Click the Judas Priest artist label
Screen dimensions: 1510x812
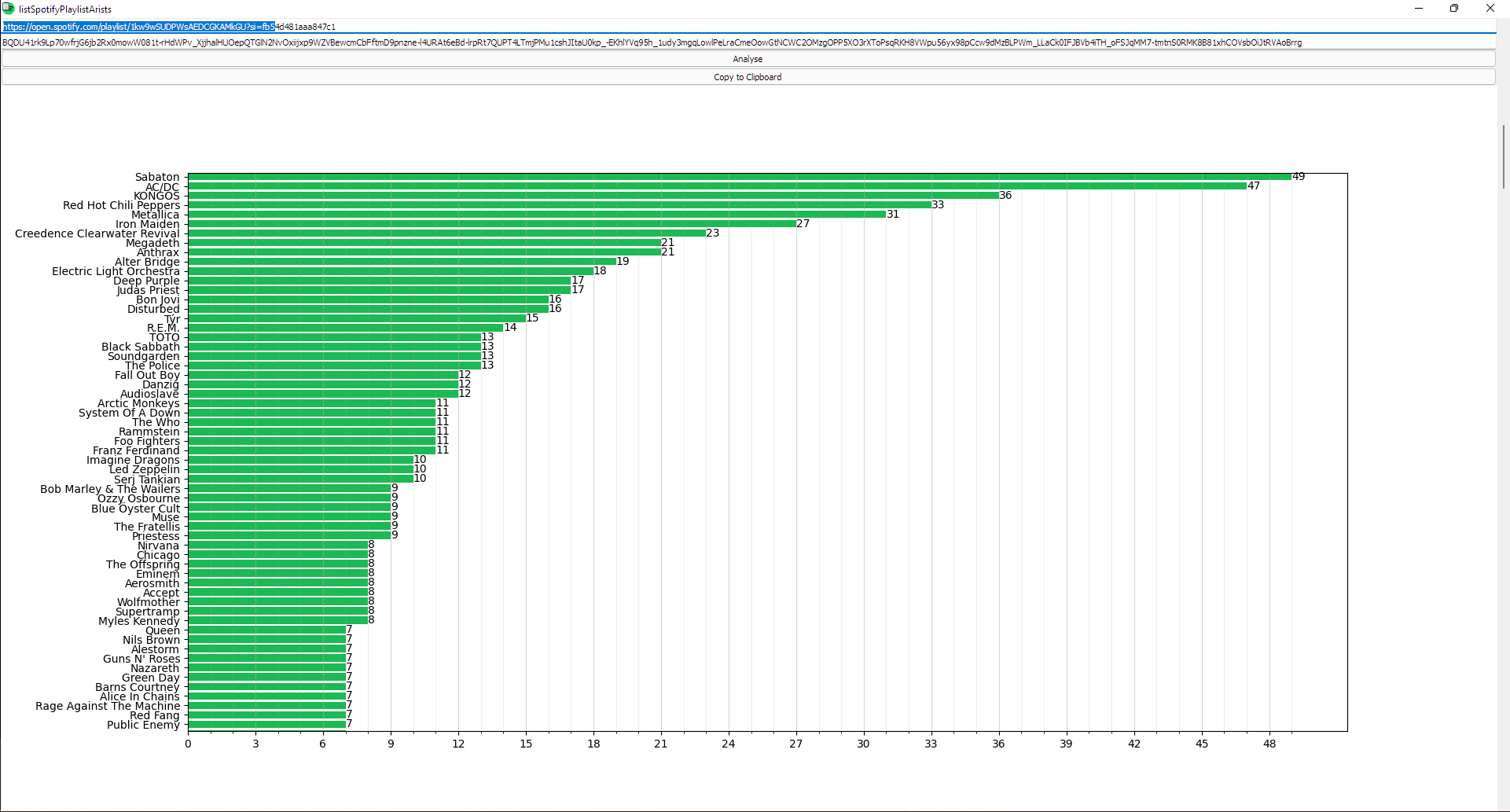tap(149, 290)
